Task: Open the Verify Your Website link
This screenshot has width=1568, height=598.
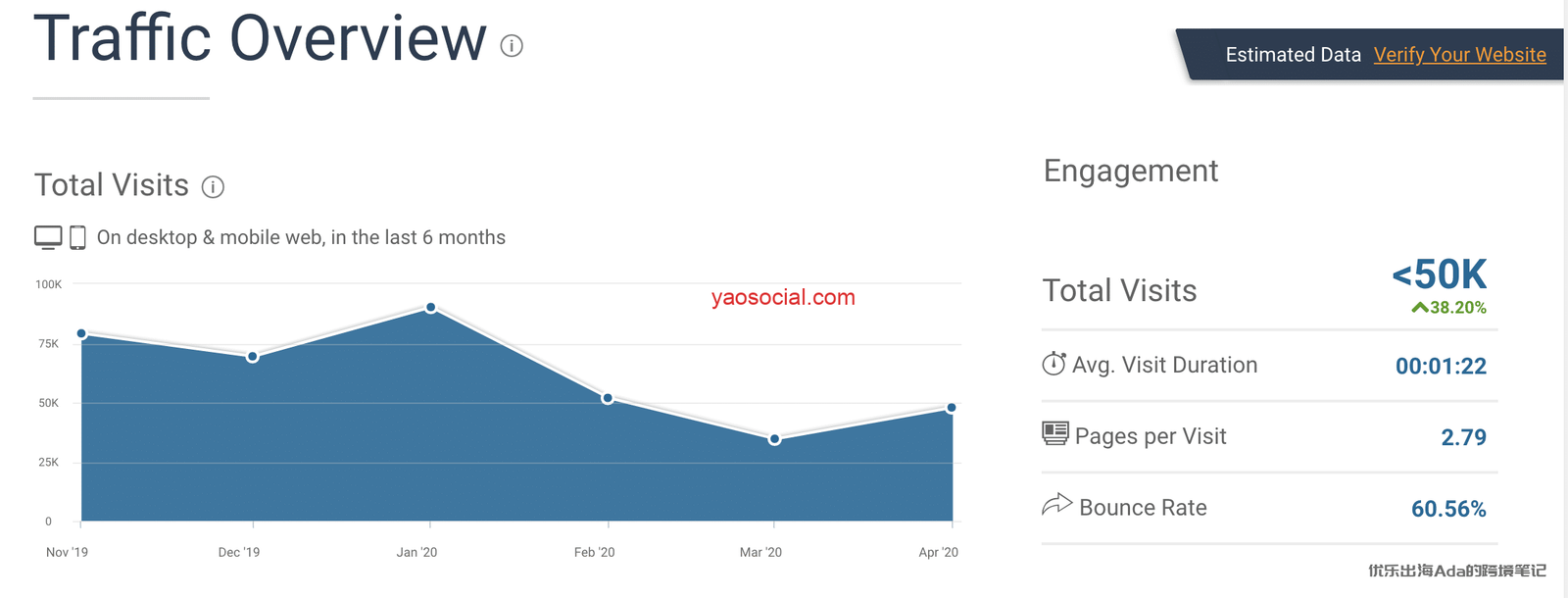Action: (x=1459, y=55)
